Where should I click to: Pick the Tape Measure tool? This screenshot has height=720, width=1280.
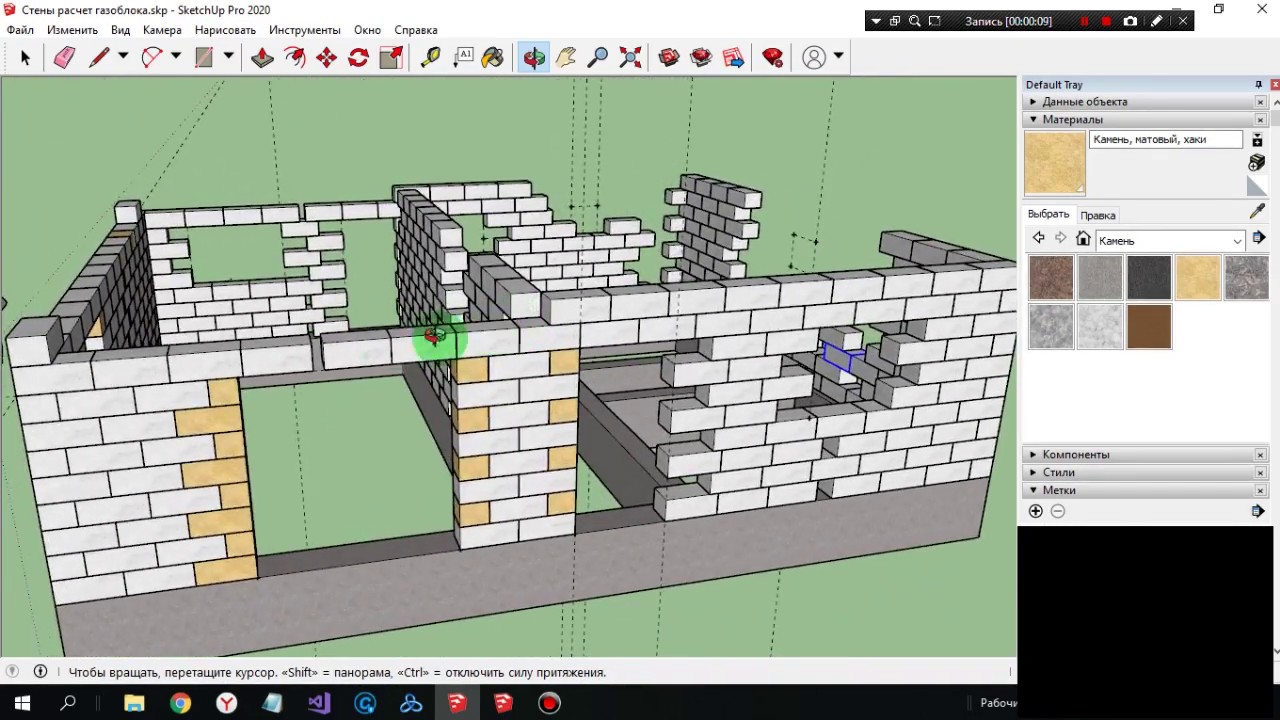(430, 58)
